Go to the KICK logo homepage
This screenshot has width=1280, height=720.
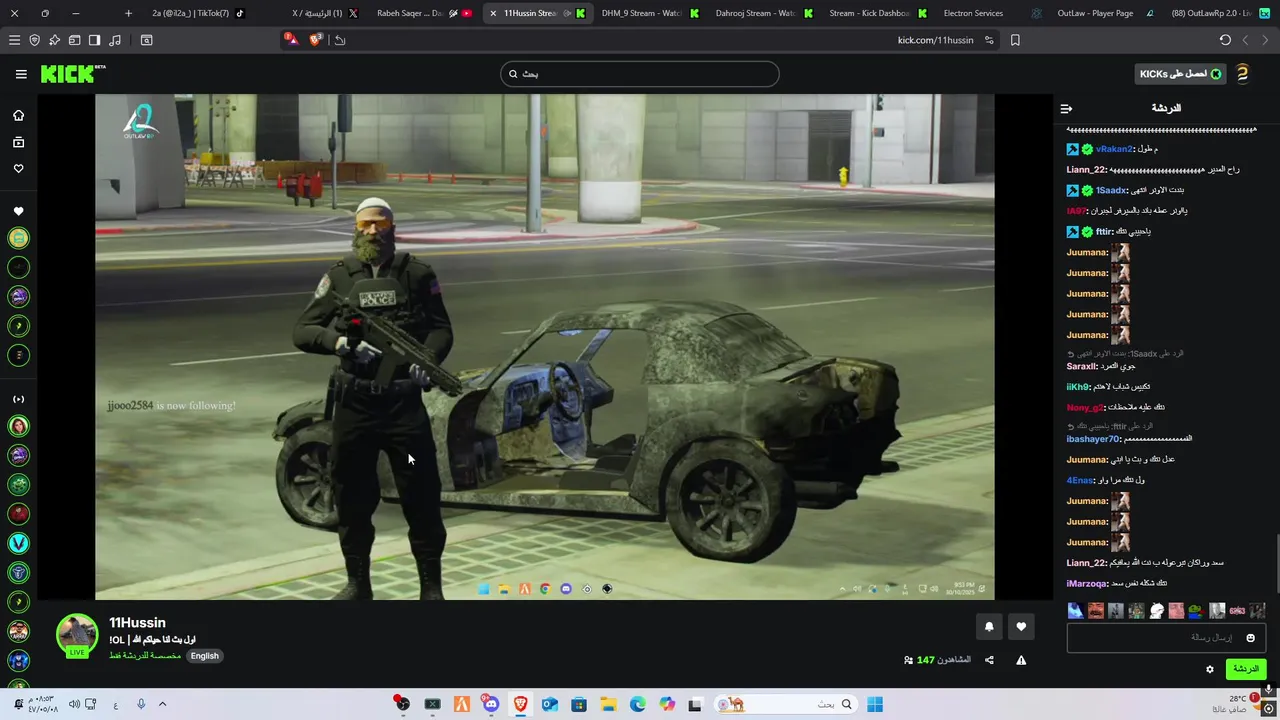[72, 74]
